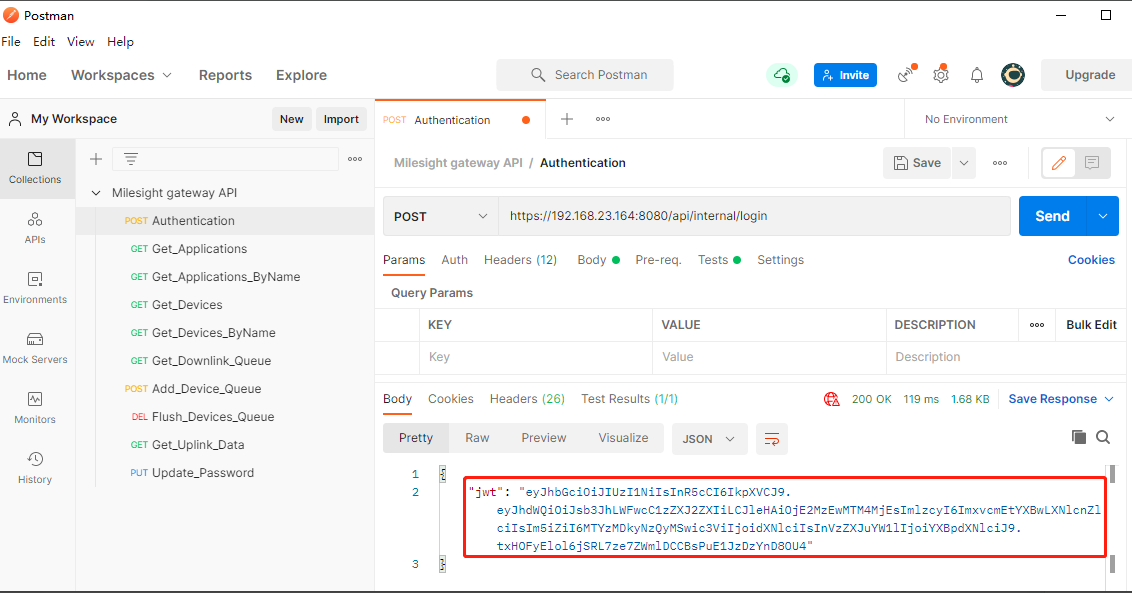This screenshot has height=593, width=1132.
Task: Open the Send button dropdown arrow
Action: (x=1103, y=216)
